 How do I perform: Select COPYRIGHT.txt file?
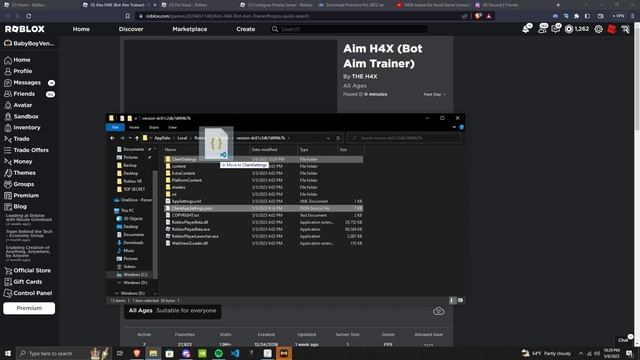(x=185, y=215)
